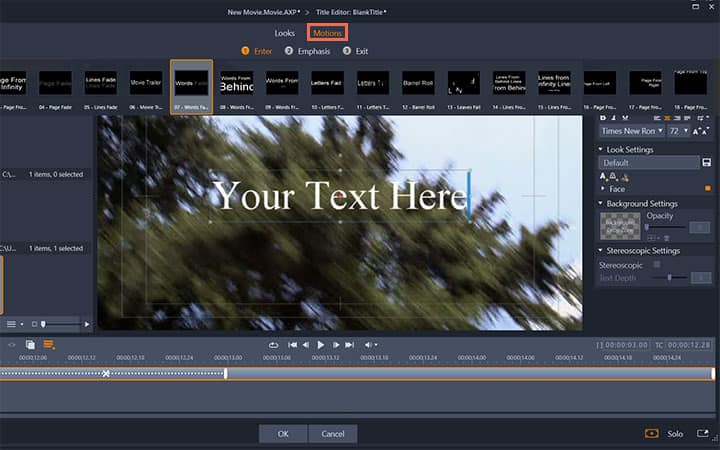Toggle loop playback icon

274,345
